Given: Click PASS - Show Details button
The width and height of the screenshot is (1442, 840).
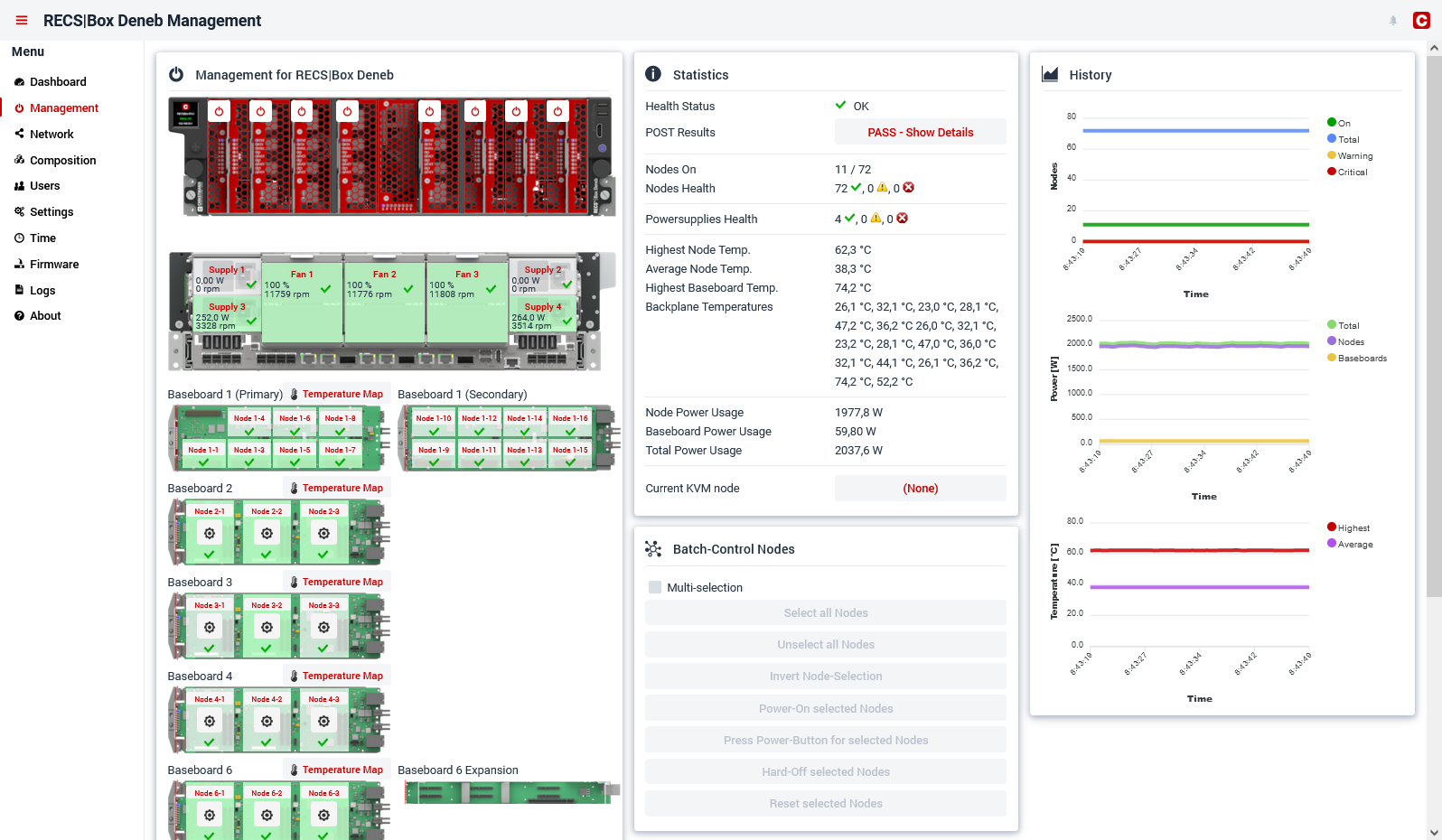Looking at the screenshot, I should 920,132.
